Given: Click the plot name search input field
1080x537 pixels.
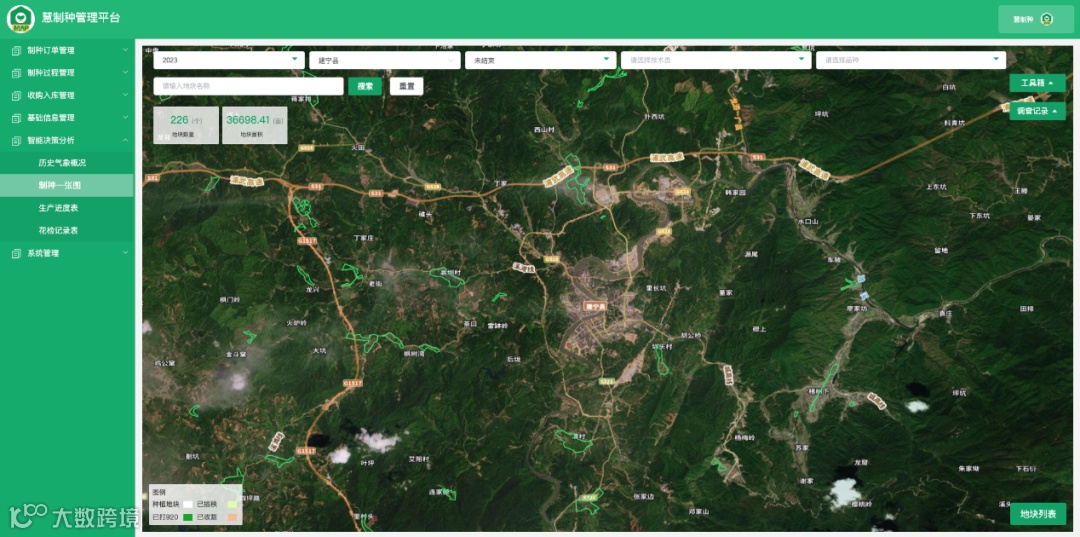Looking at the screenshot, I should click(x=248, y=86).
